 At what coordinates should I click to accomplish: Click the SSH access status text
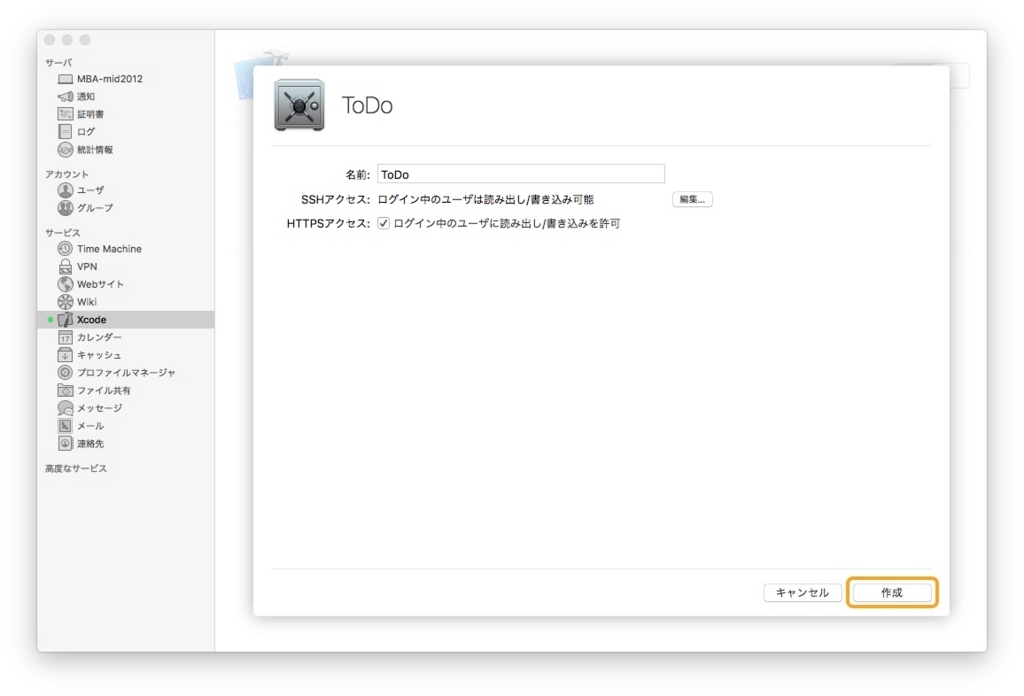(x=486, y=199)
